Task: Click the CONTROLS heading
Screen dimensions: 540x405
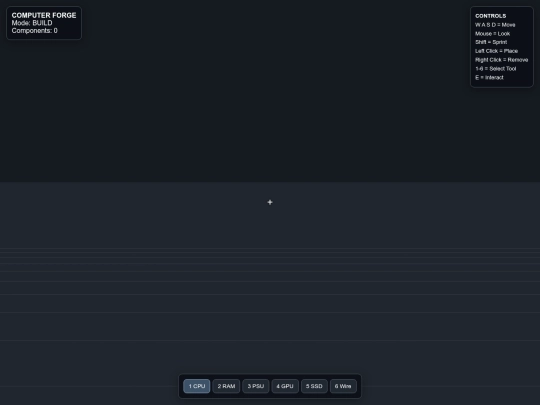Action: tap(490, 16)
